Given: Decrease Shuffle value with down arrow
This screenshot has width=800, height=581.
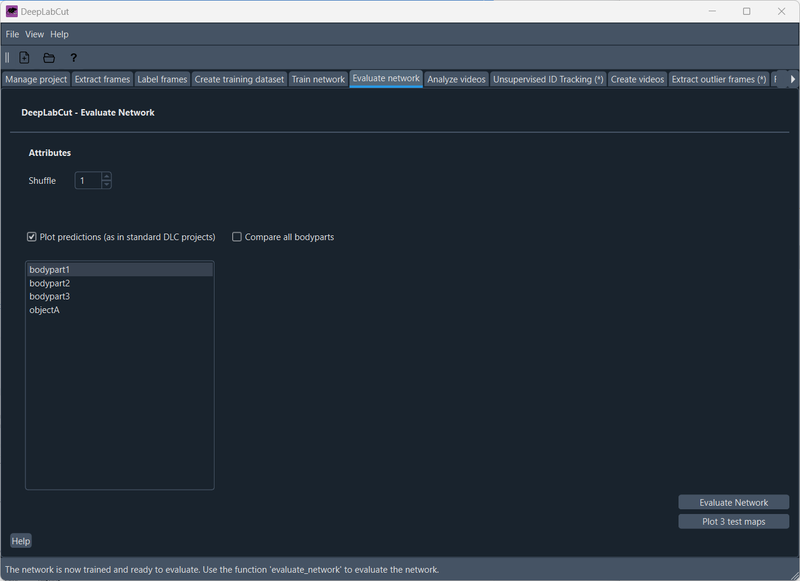Looking at the screenshot, I should click(106, 184).
